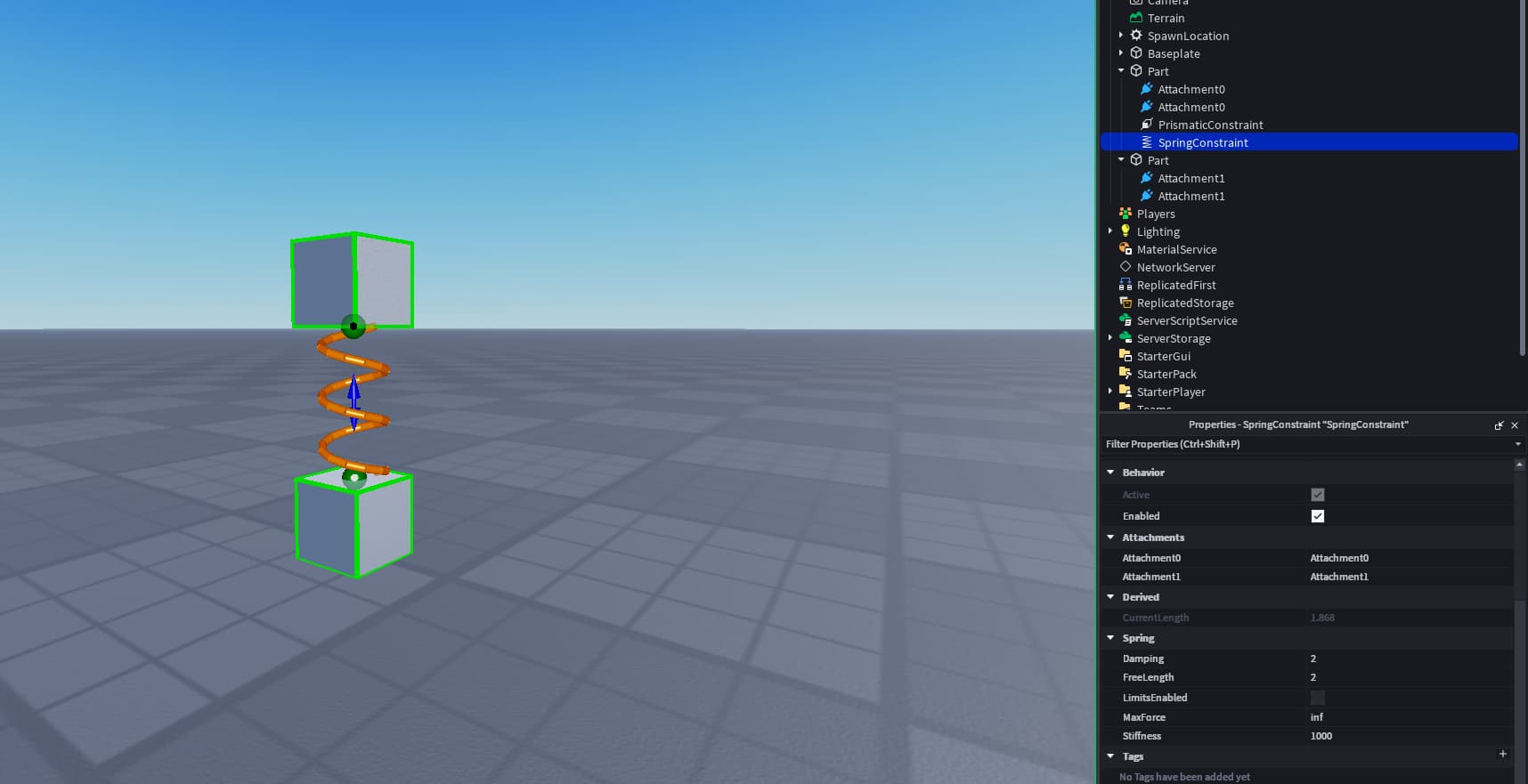This screenshot has width=1528, height=784.
Task: Collapse the Behavior properties section
Action: pos(1110,473)
